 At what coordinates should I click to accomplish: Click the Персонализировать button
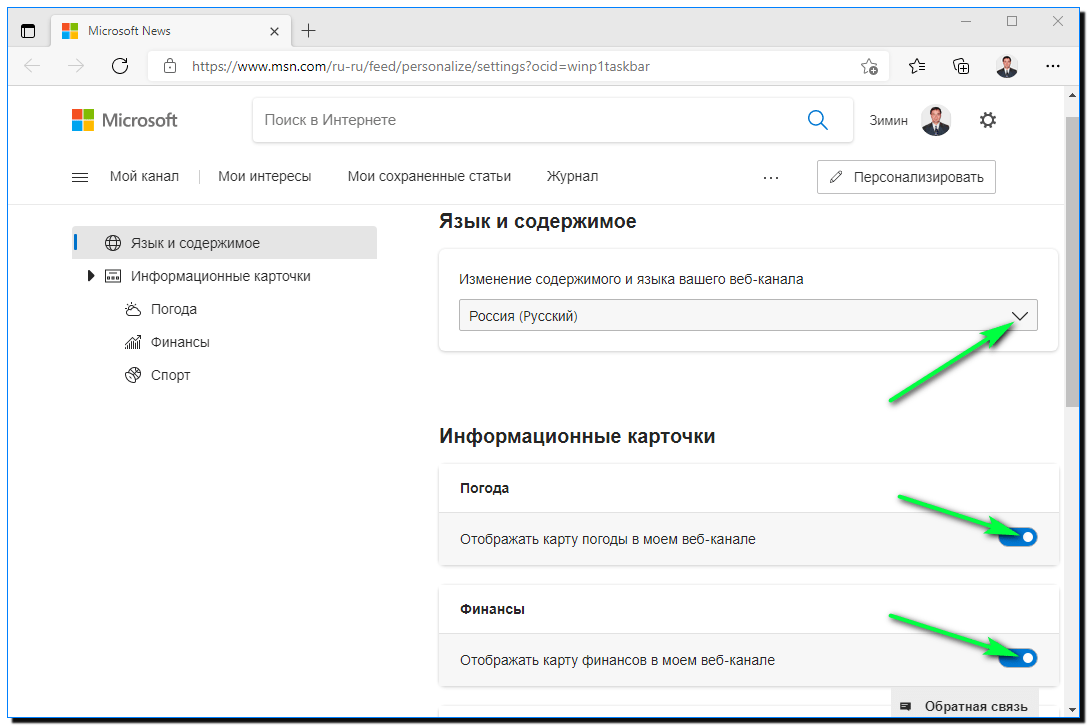[x=906, y=177]
